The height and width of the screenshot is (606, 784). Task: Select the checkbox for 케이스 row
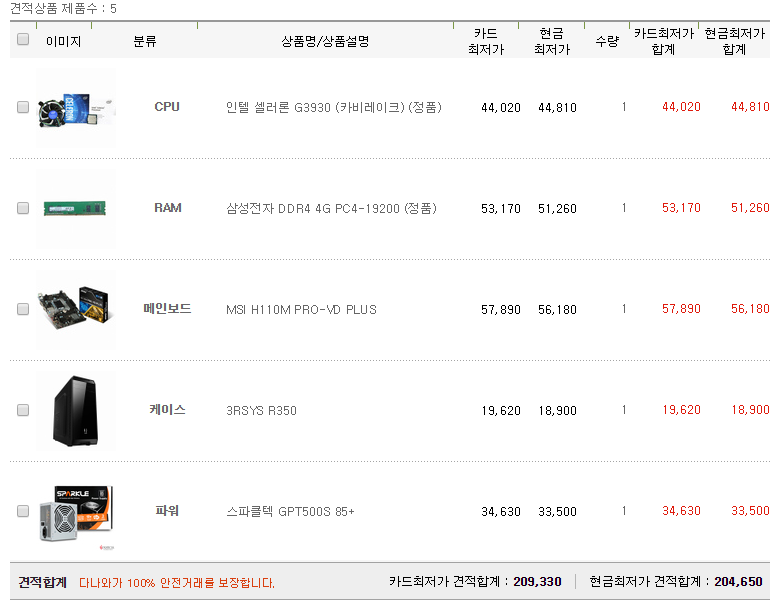(23, 410)
